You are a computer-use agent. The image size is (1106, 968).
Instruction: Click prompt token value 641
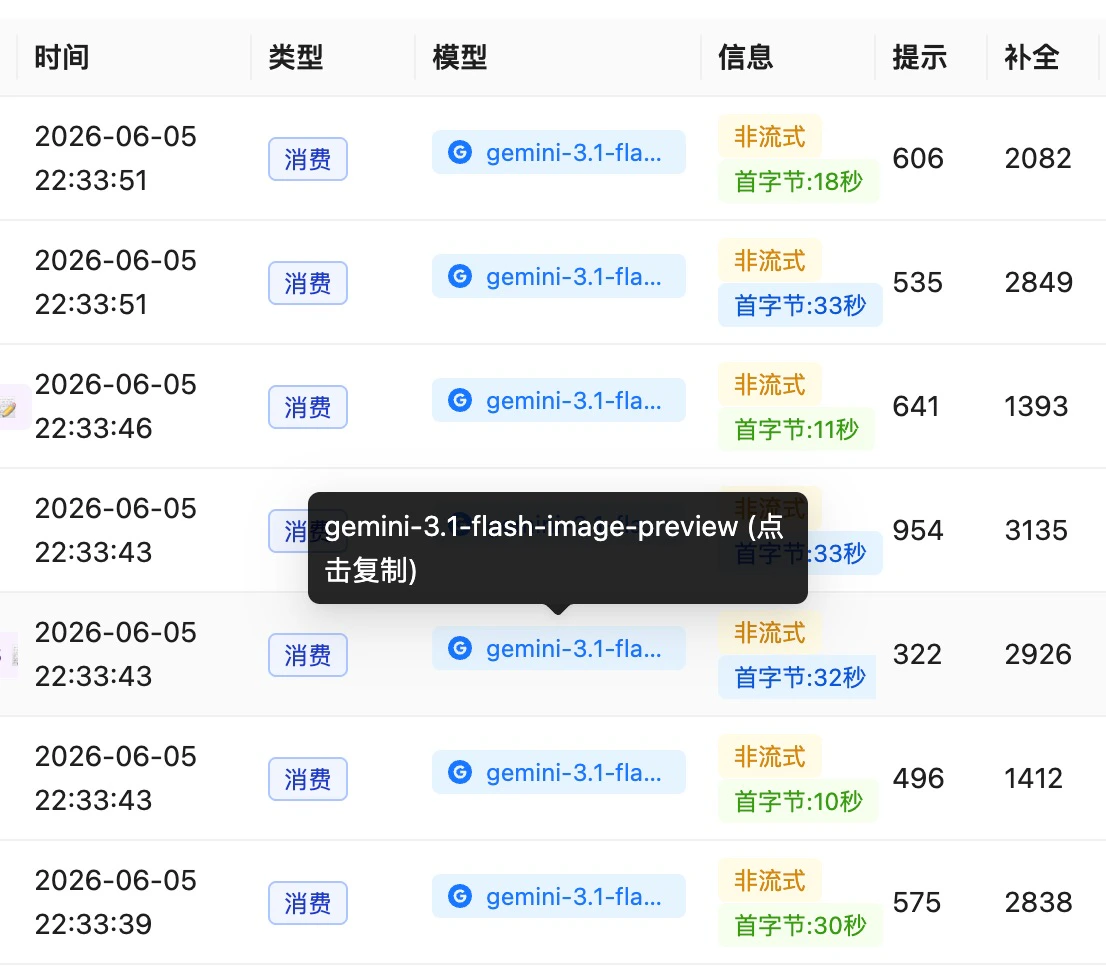[x=916, y=406]
